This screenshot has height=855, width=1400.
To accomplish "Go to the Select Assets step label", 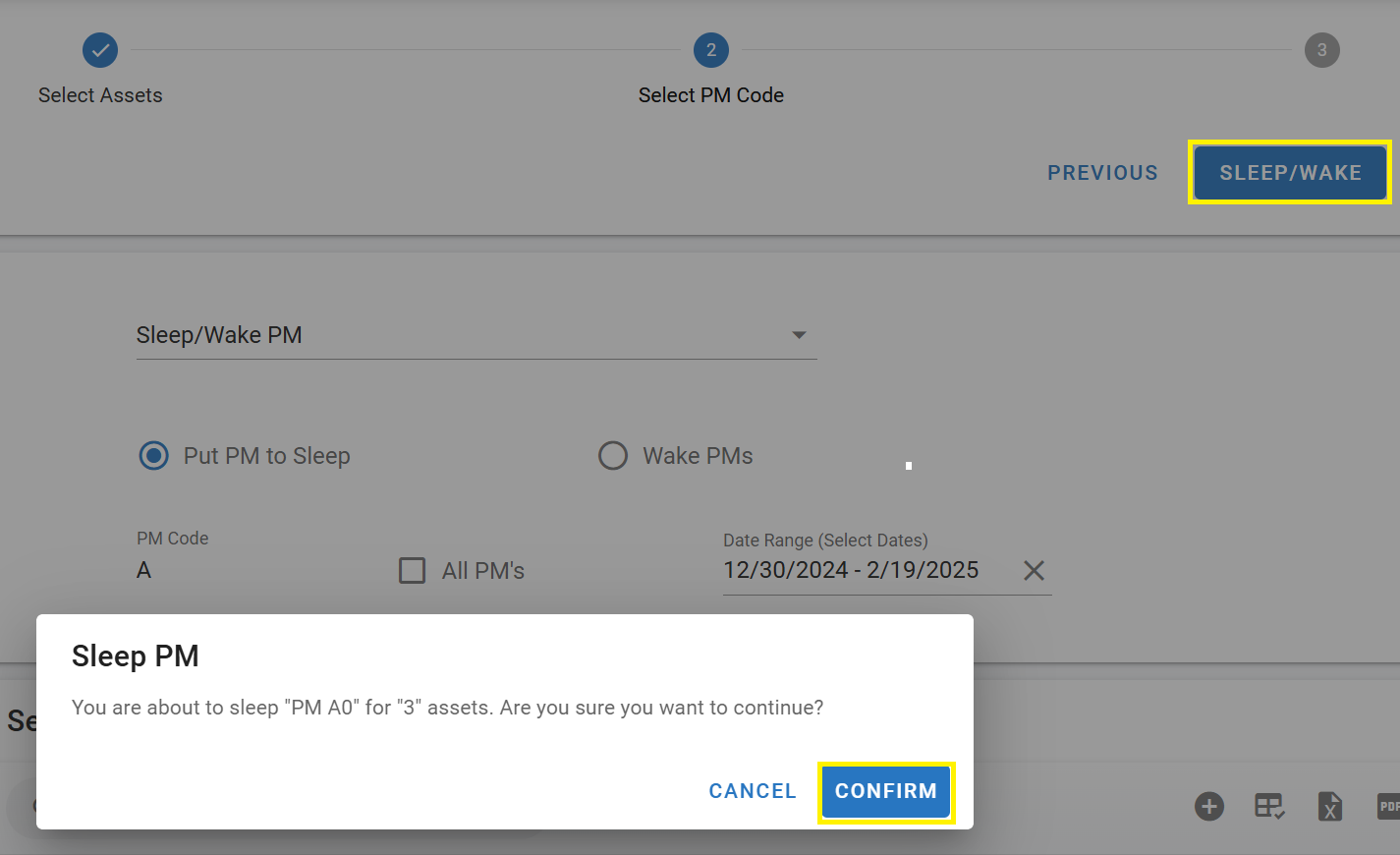I will pos(100,95).
